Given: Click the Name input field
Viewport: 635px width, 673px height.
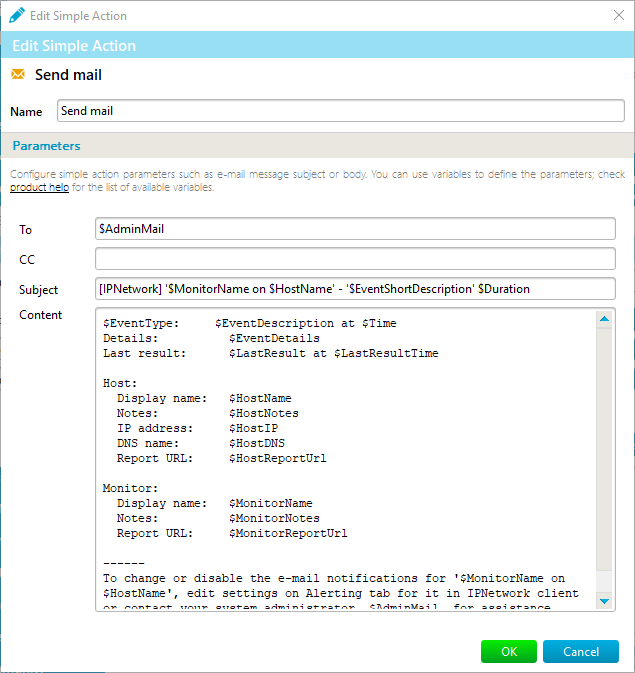Looking at the screenshot, I should 340,111.
